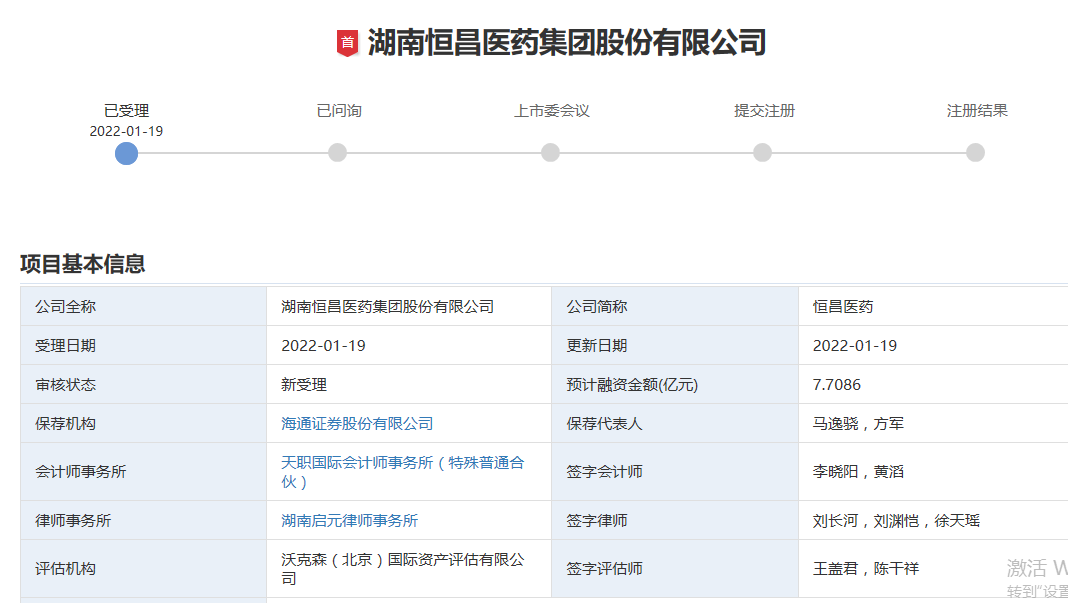
Task: Click the 提交注册 stage label
Action: [764, 110]
